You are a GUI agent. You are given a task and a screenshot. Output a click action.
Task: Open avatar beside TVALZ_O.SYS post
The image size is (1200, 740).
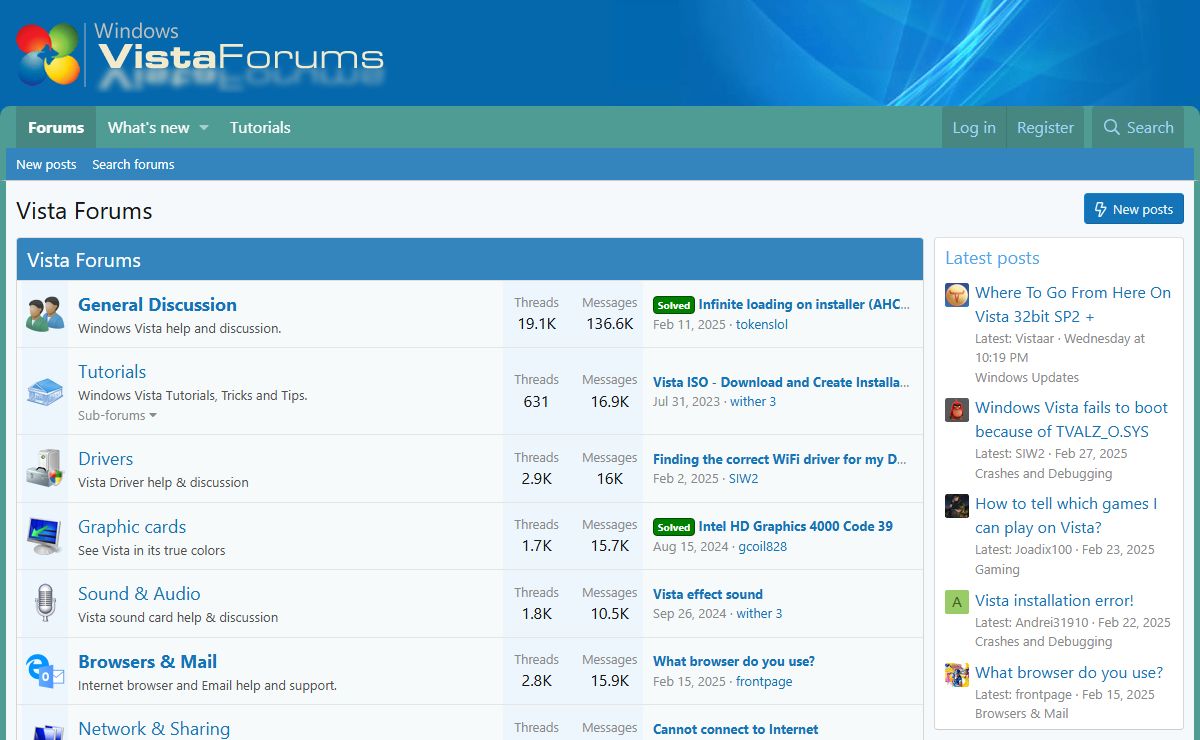click(957, 409)
